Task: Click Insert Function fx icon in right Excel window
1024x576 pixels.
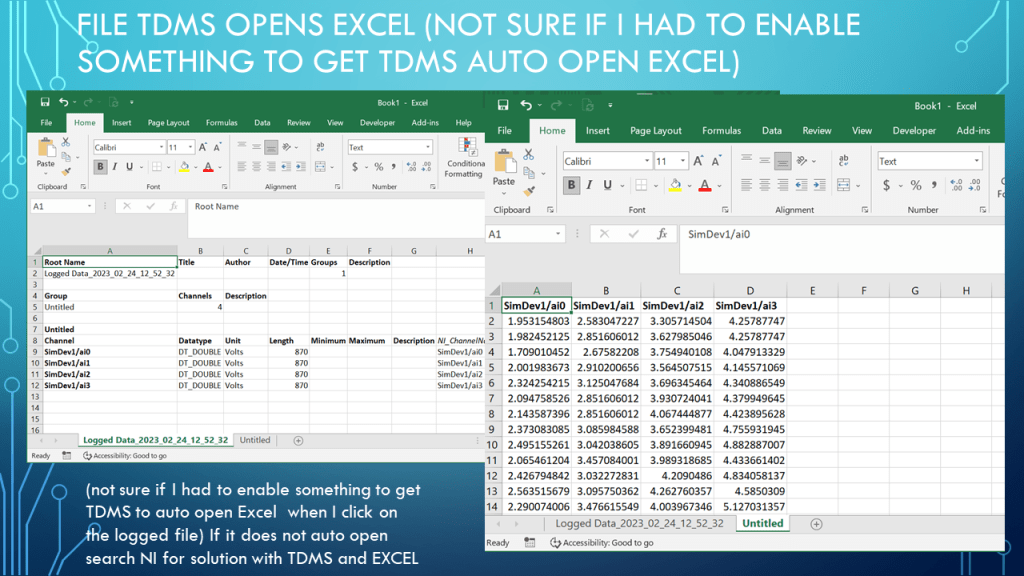Action: tap(662, 234)
